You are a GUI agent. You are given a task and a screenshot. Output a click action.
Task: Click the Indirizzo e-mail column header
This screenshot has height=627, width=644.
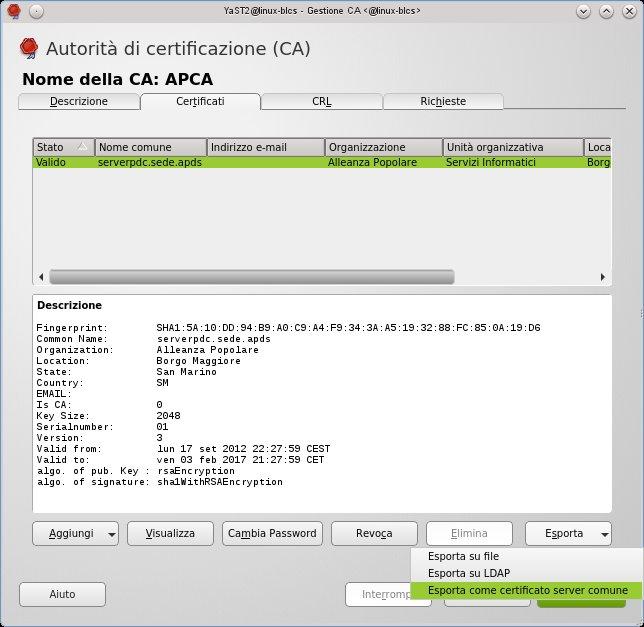(266, 147)
